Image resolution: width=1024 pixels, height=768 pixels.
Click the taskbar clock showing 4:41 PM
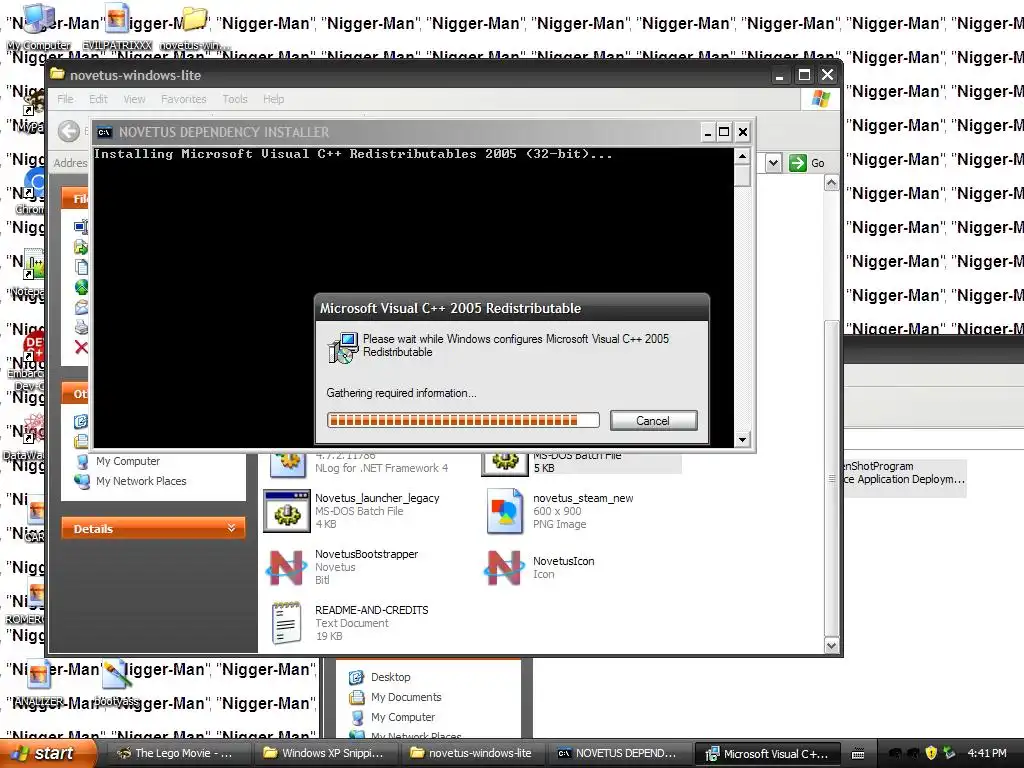click(x=987, y=754)
